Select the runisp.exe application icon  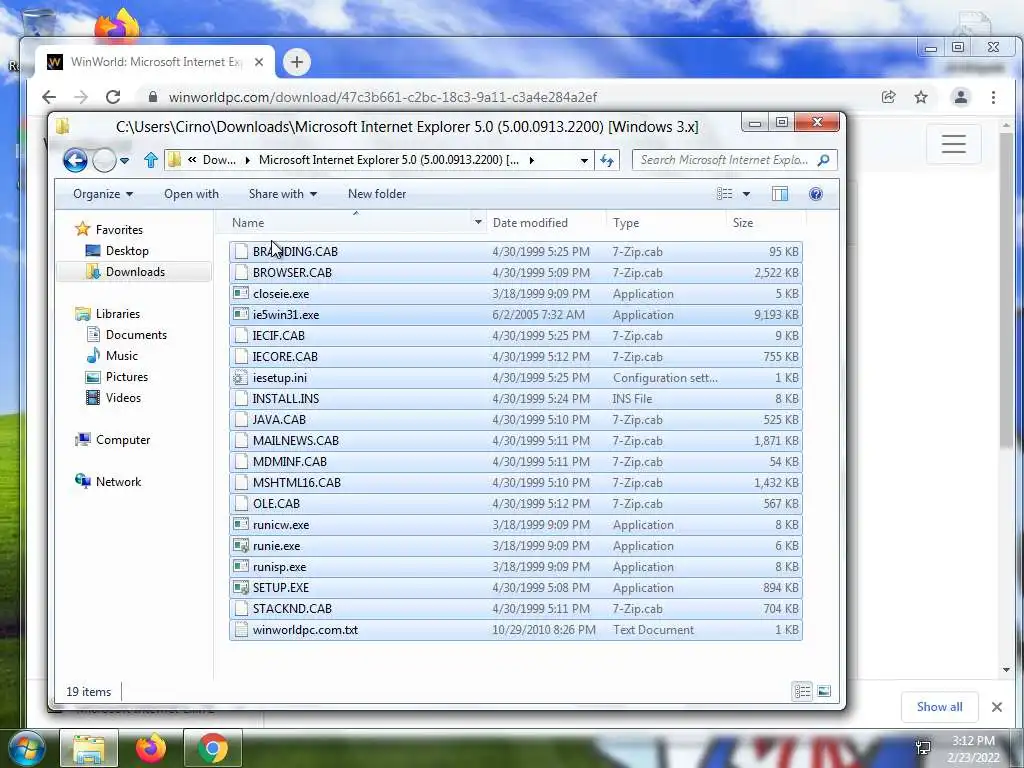(x=241, y=566)
